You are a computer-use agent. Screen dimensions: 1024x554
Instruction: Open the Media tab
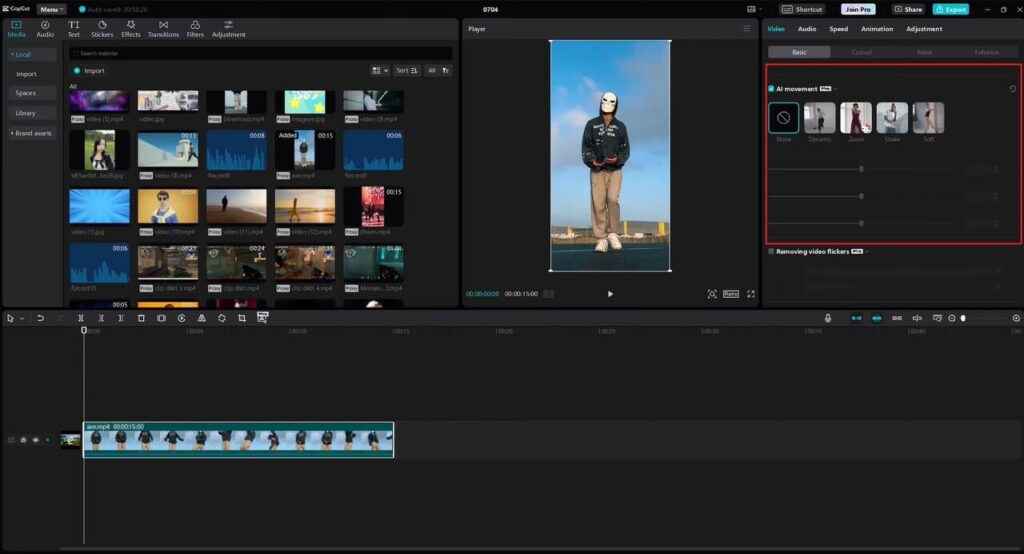pos(16,29)
